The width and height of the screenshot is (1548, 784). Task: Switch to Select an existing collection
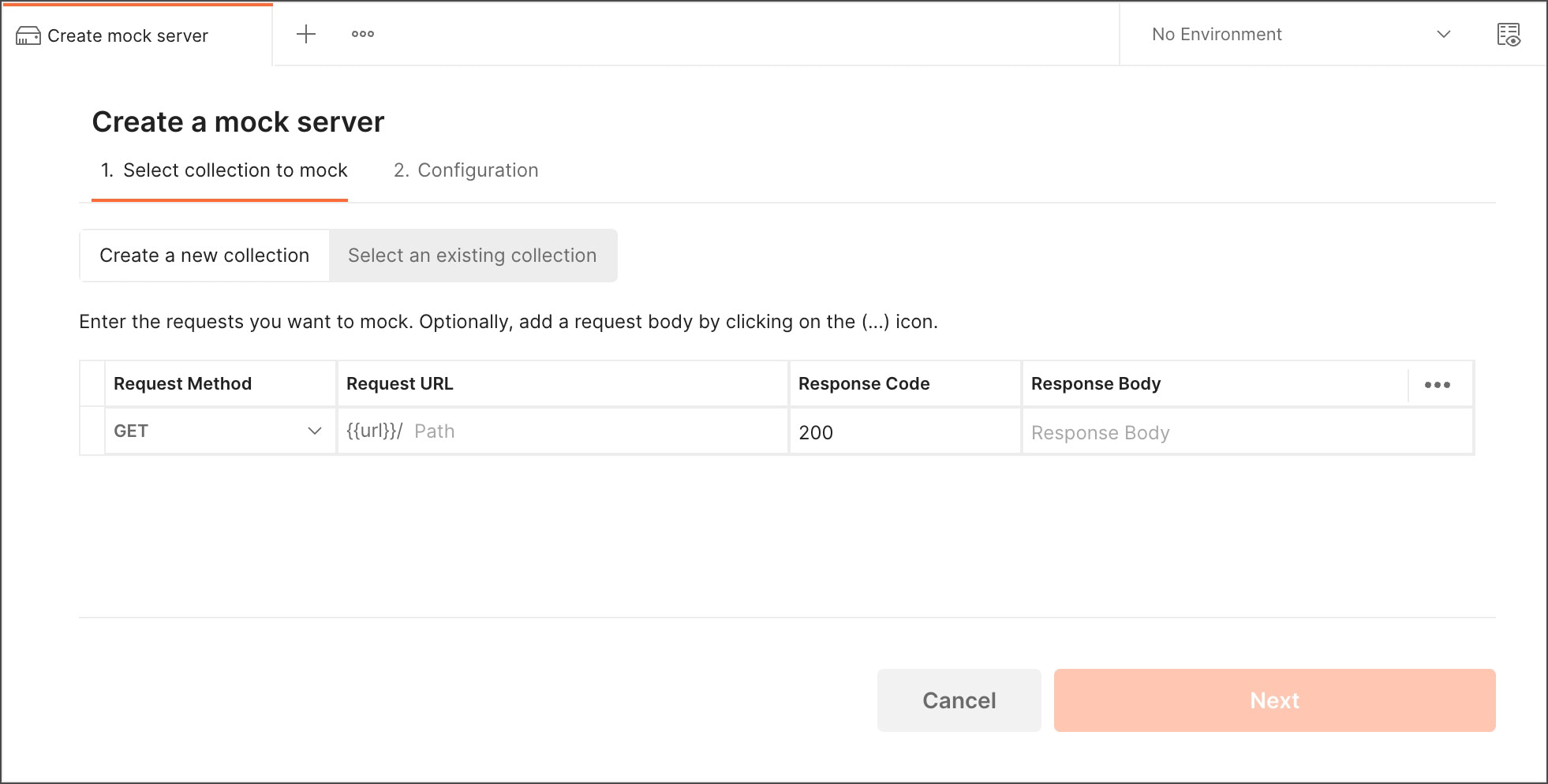click(x=473, y=256)
